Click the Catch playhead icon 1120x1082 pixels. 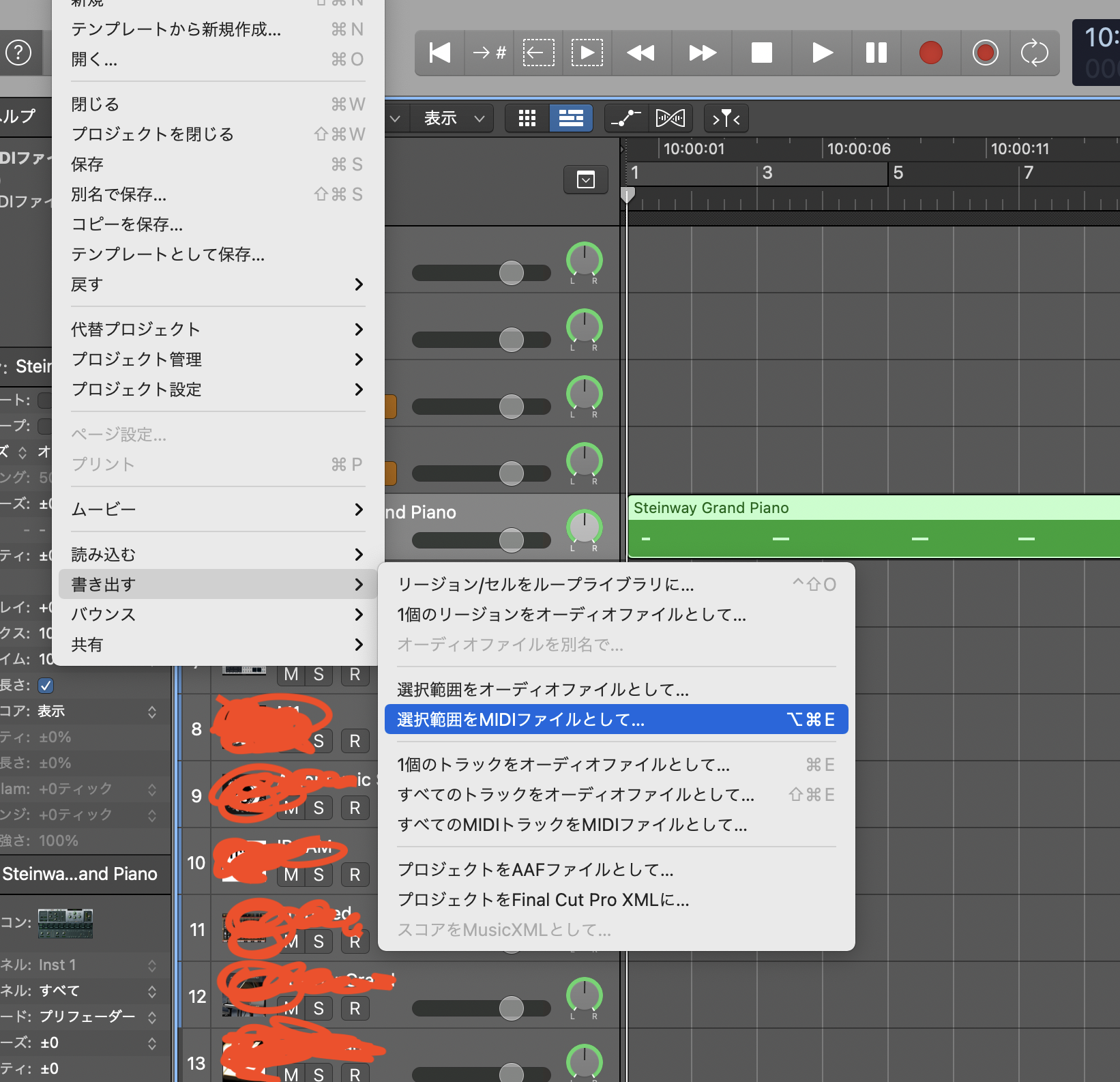pos(726,118)
